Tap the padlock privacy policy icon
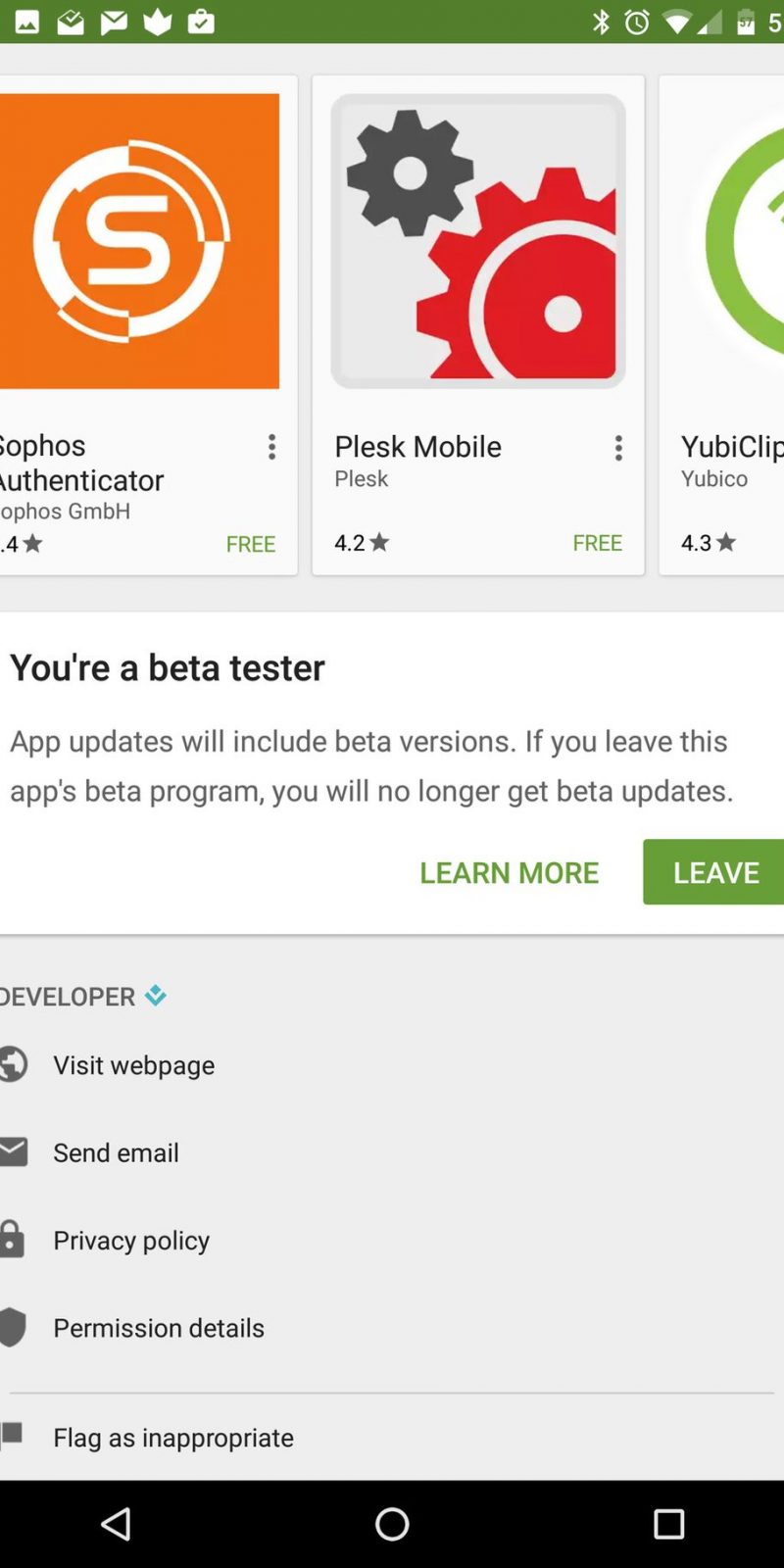 click(x=13, y=1240)
